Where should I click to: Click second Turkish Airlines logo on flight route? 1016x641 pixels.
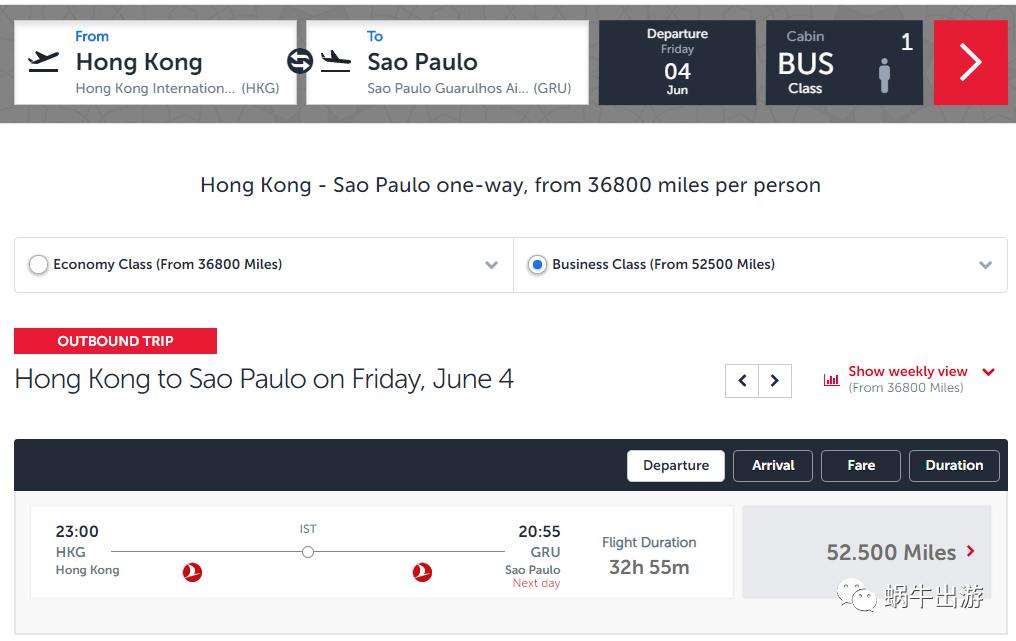(422, 572)
